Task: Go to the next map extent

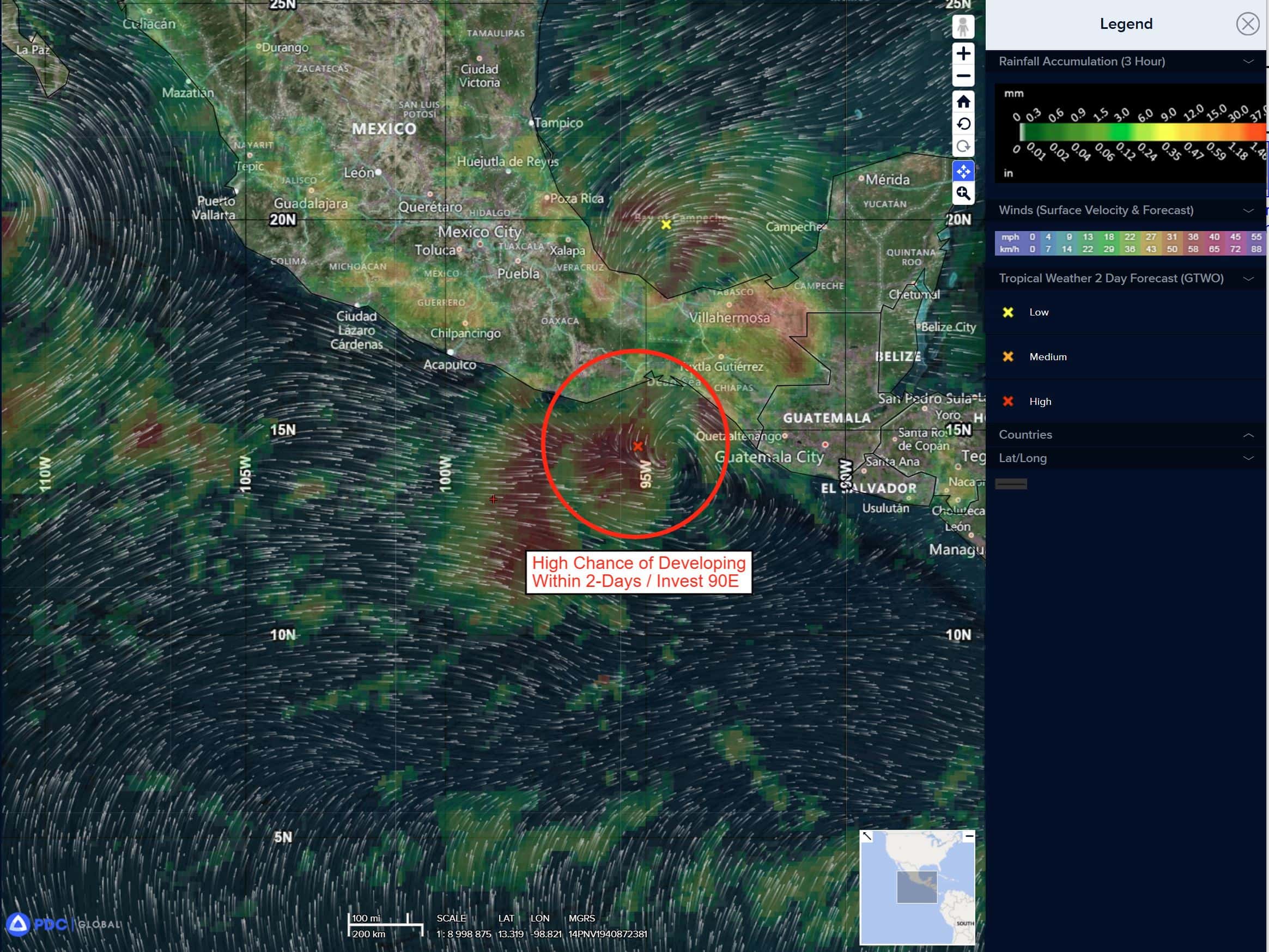Action: (x=963, y=147)
